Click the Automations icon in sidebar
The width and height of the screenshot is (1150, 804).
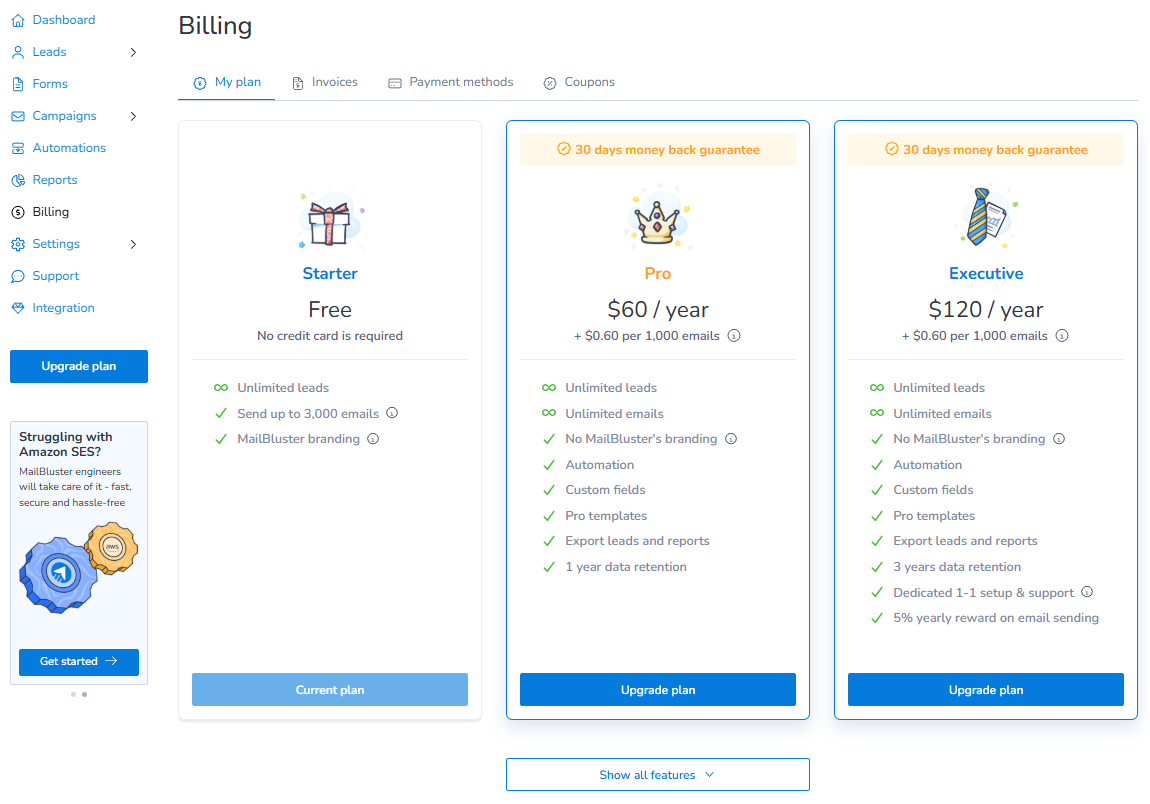point(18,148)
